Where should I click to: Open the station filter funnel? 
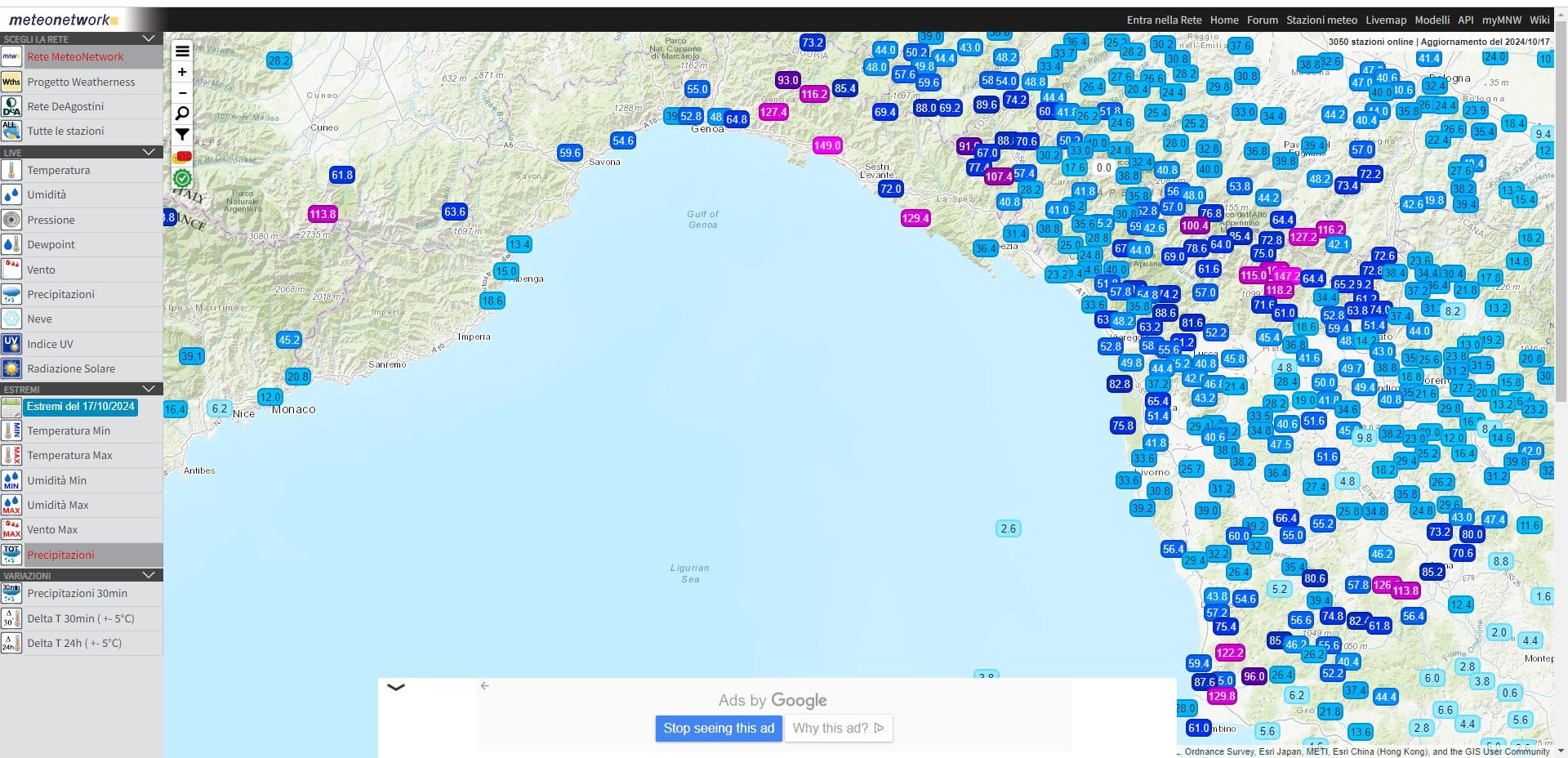coord(182,135)
